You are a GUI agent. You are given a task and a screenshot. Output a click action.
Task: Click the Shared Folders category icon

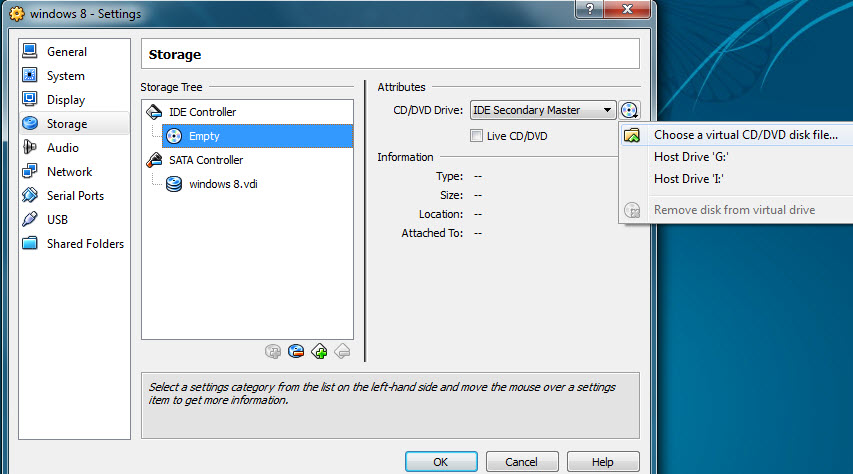[30, 243]
